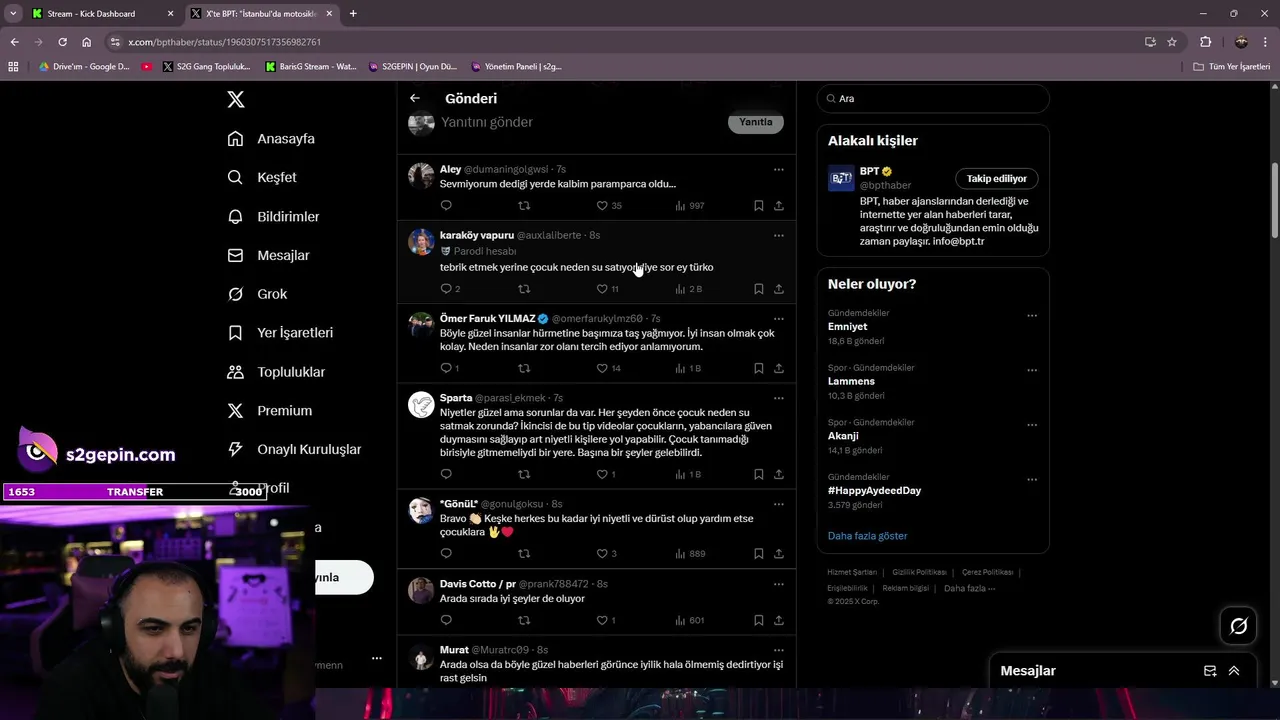Open Tüm Yer İşaretleri folder
The height and width of the screenshot is (720, 1280).
(x=1232, y=67)
